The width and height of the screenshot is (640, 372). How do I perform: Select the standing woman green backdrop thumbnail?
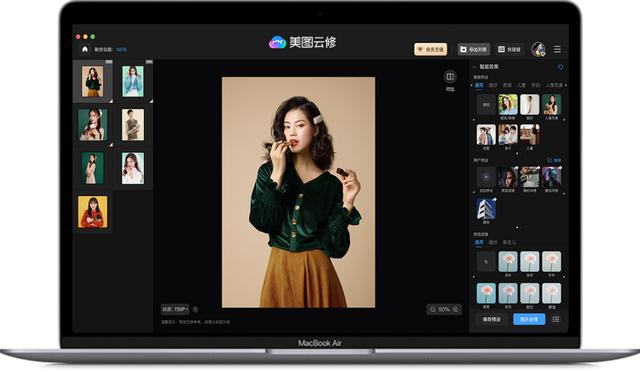[x=92, y=168]
